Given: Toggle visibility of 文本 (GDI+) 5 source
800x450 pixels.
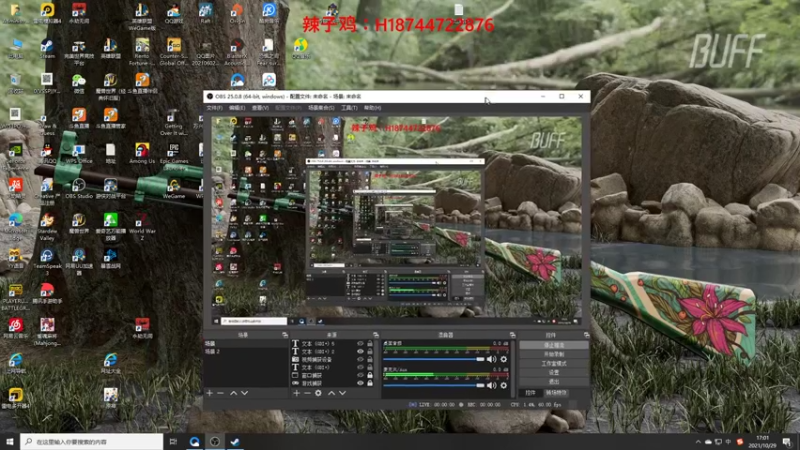Looking at the screenshot, I should tap(360, 343).
